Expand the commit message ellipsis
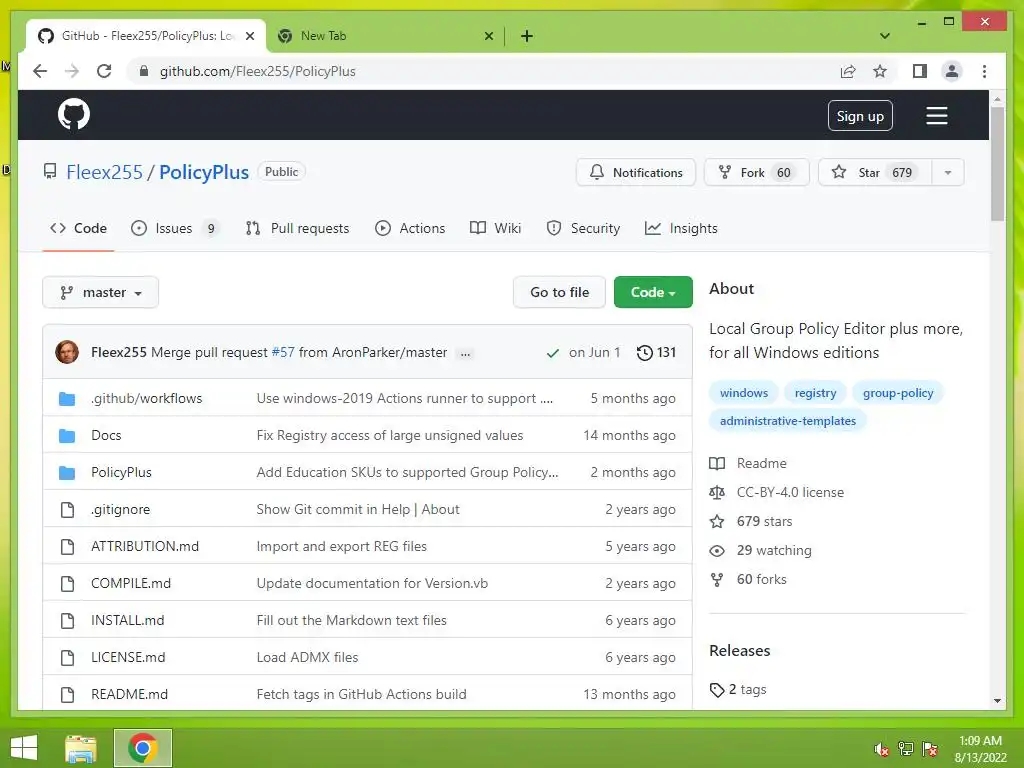 click(x=465, y=353)
